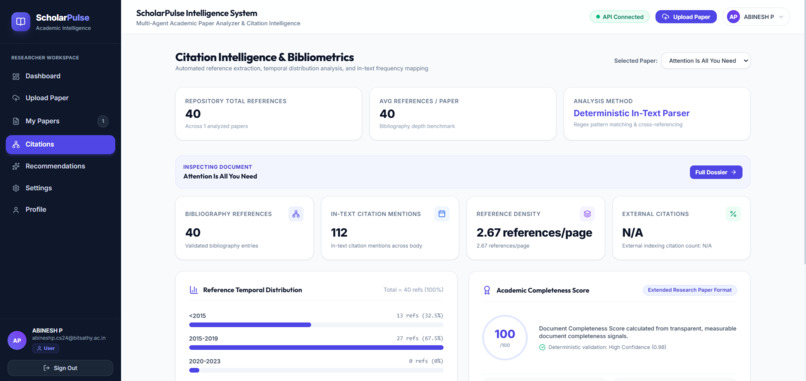Select the Citations menu item
Image resolution: width=806 pixels, height=381 pixels.
pos(61,144)
